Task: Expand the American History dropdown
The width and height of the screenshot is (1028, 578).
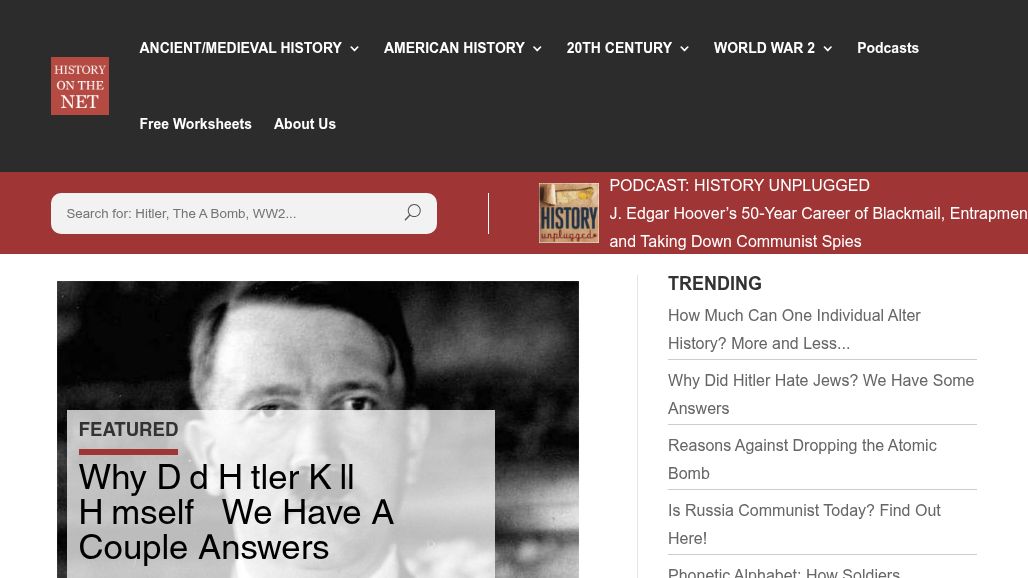Action: [x=454, y=48]
